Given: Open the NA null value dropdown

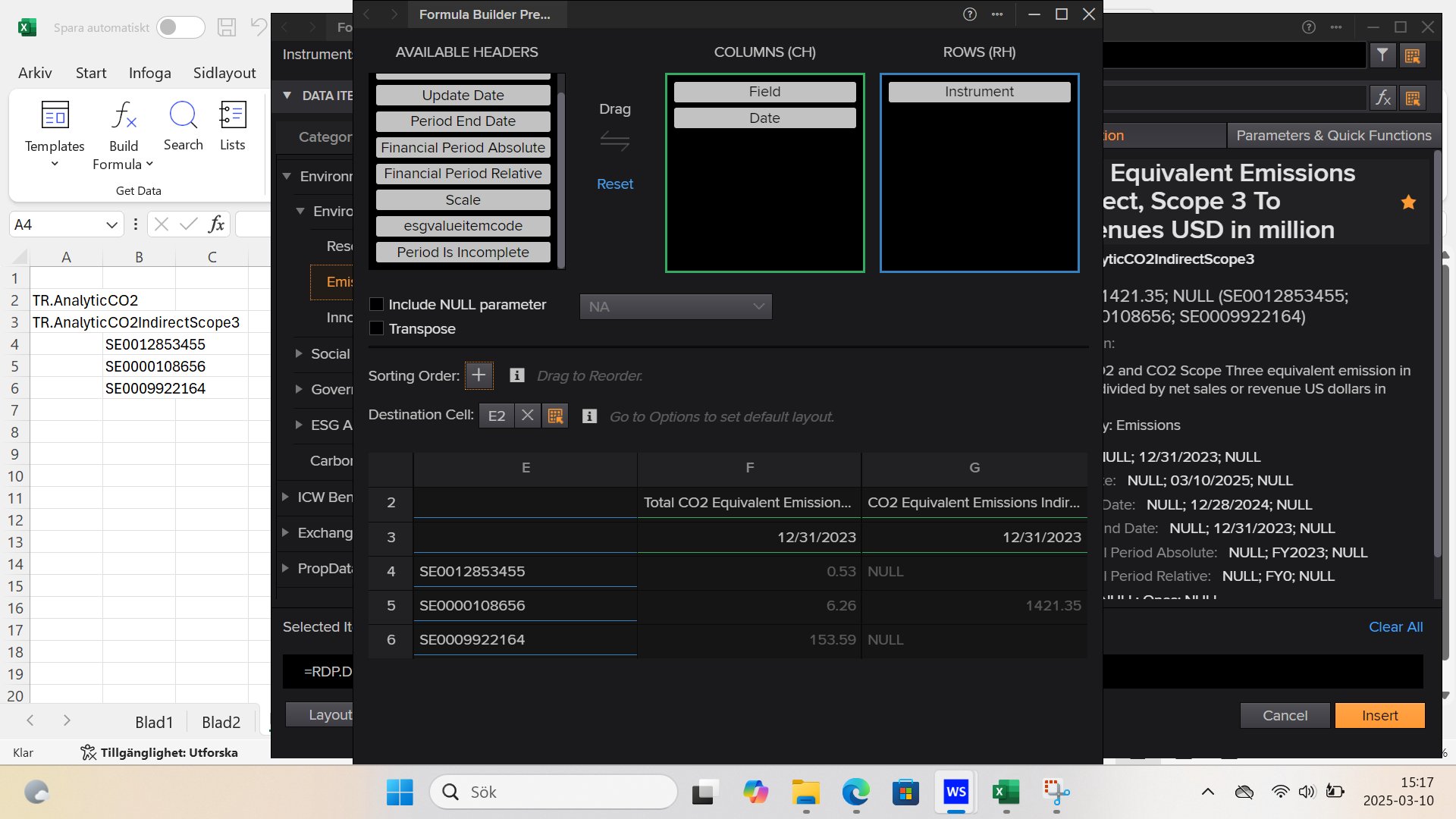Looking at the screenshot, I should [675, 306].
